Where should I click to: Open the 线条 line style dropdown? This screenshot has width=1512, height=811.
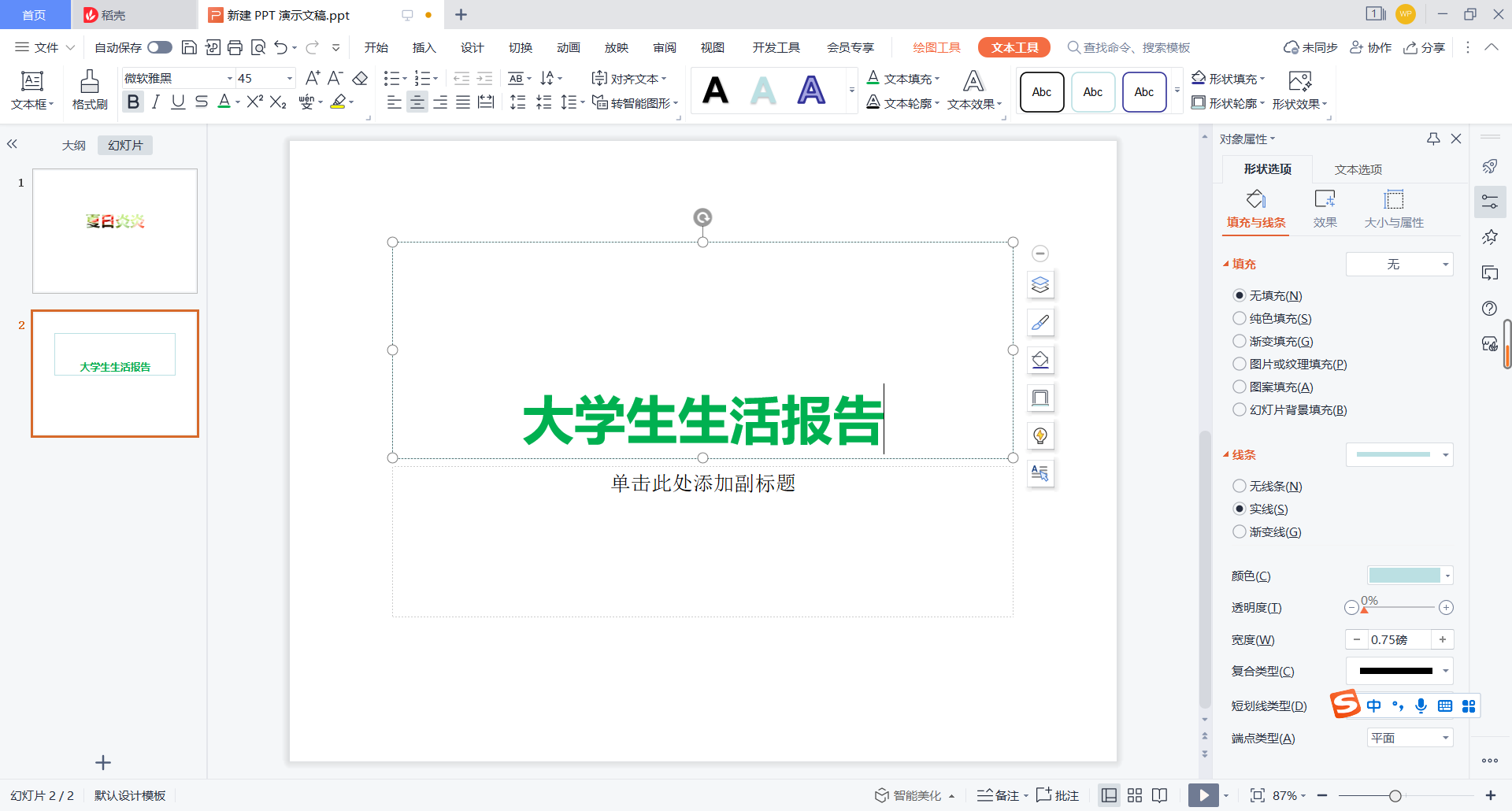click(1399, 454)
